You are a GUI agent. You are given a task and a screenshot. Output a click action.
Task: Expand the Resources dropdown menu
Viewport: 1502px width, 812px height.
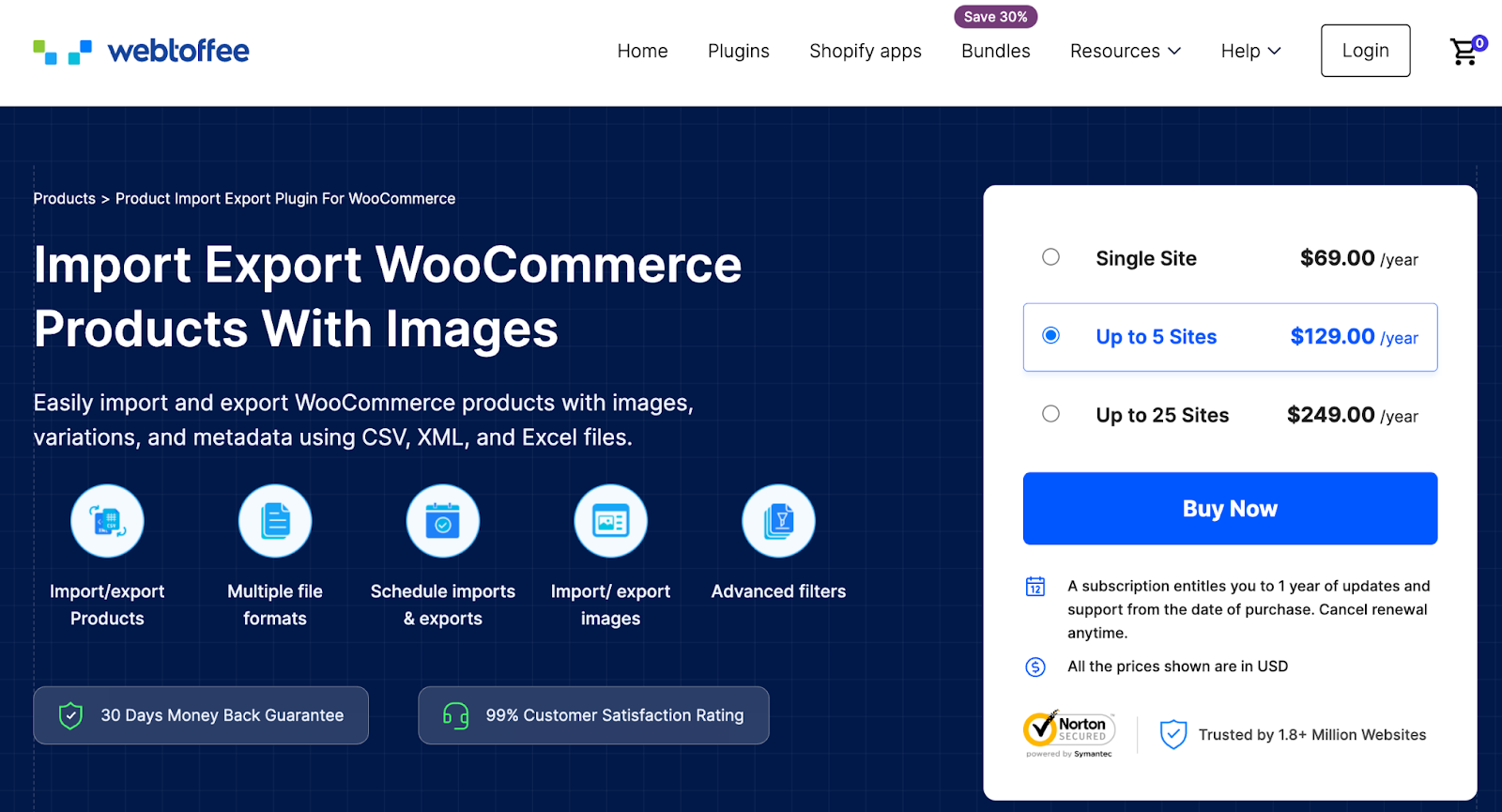(1126, 51)
